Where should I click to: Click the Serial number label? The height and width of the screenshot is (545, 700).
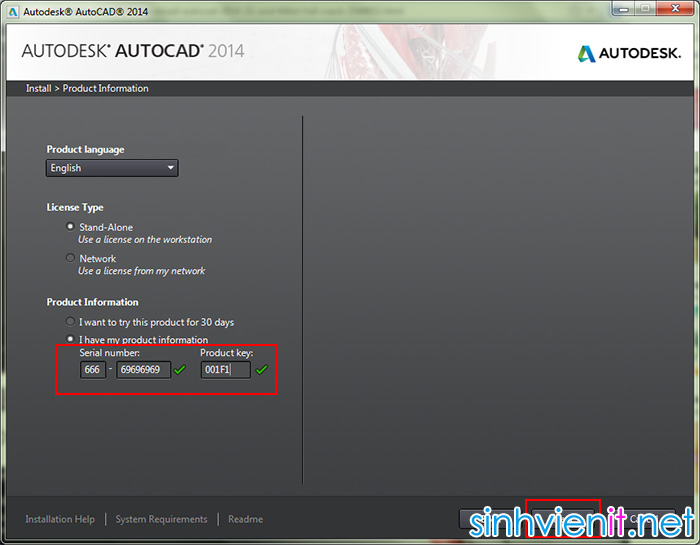click(109, 353)
